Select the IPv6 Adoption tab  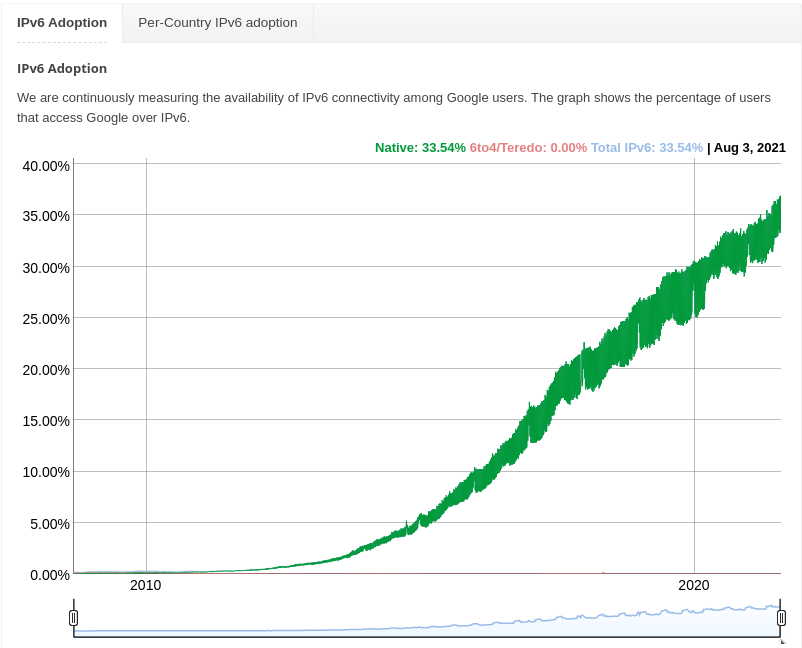point(61,22)
